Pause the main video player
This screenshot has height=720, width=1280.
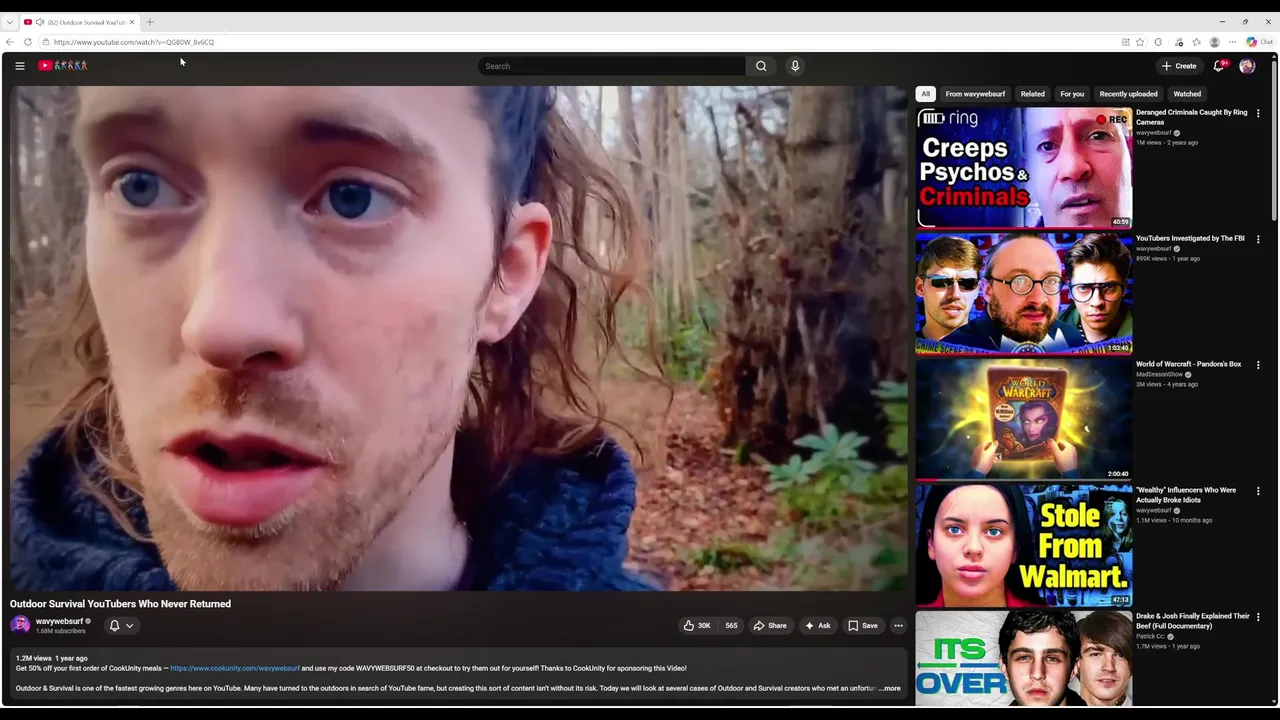pos(459,338)
